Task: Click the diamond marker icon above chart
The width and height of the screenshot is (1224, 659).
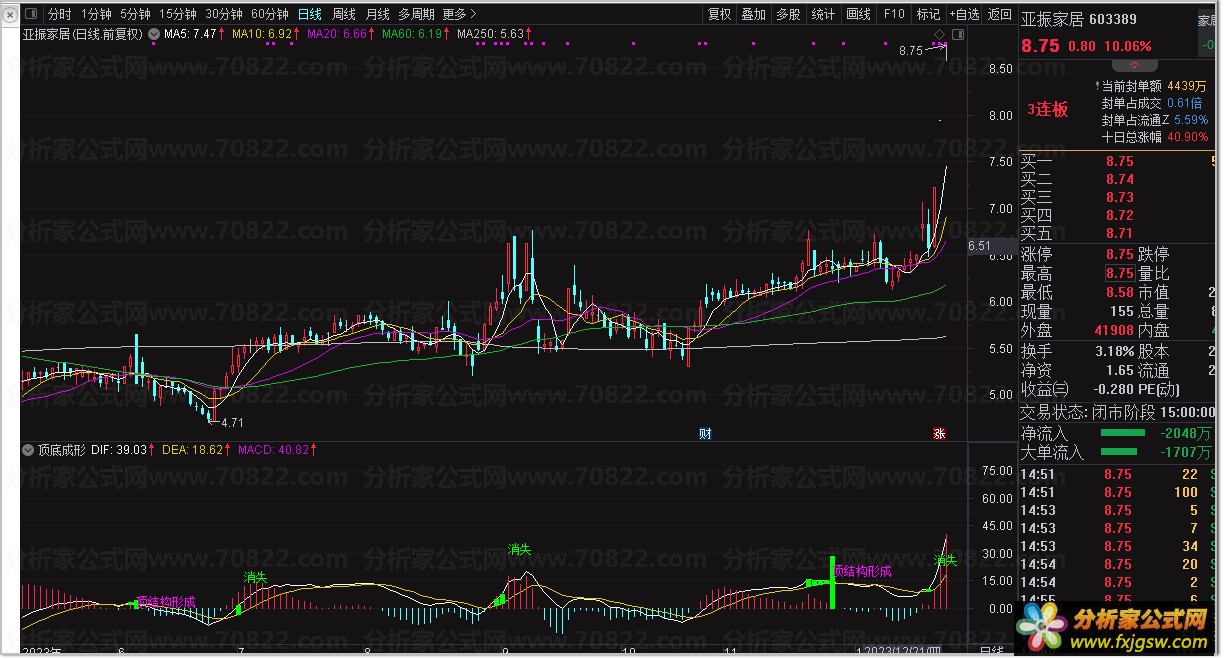Action: click(940, 35)
